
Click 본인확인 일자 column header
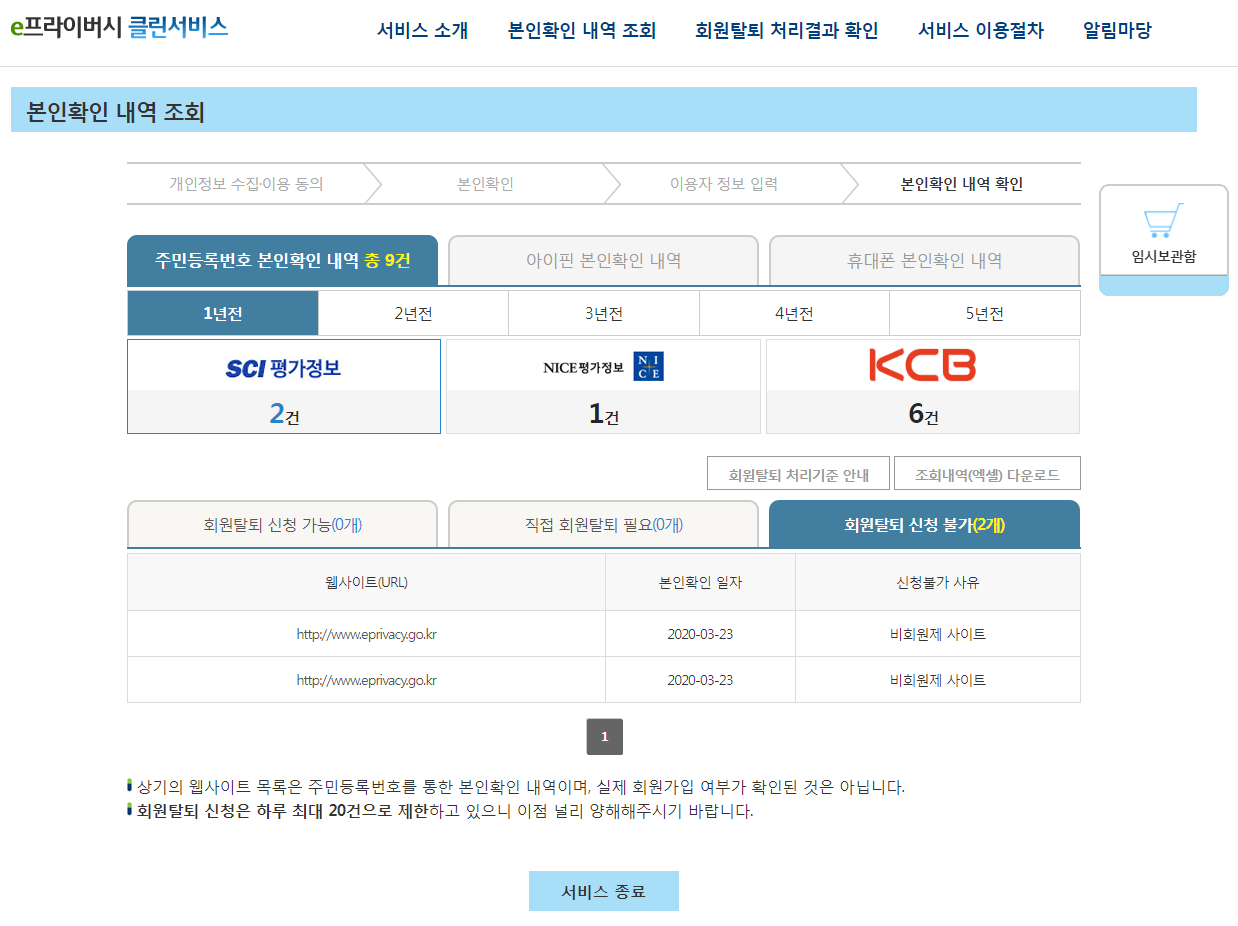click(700, 582)
